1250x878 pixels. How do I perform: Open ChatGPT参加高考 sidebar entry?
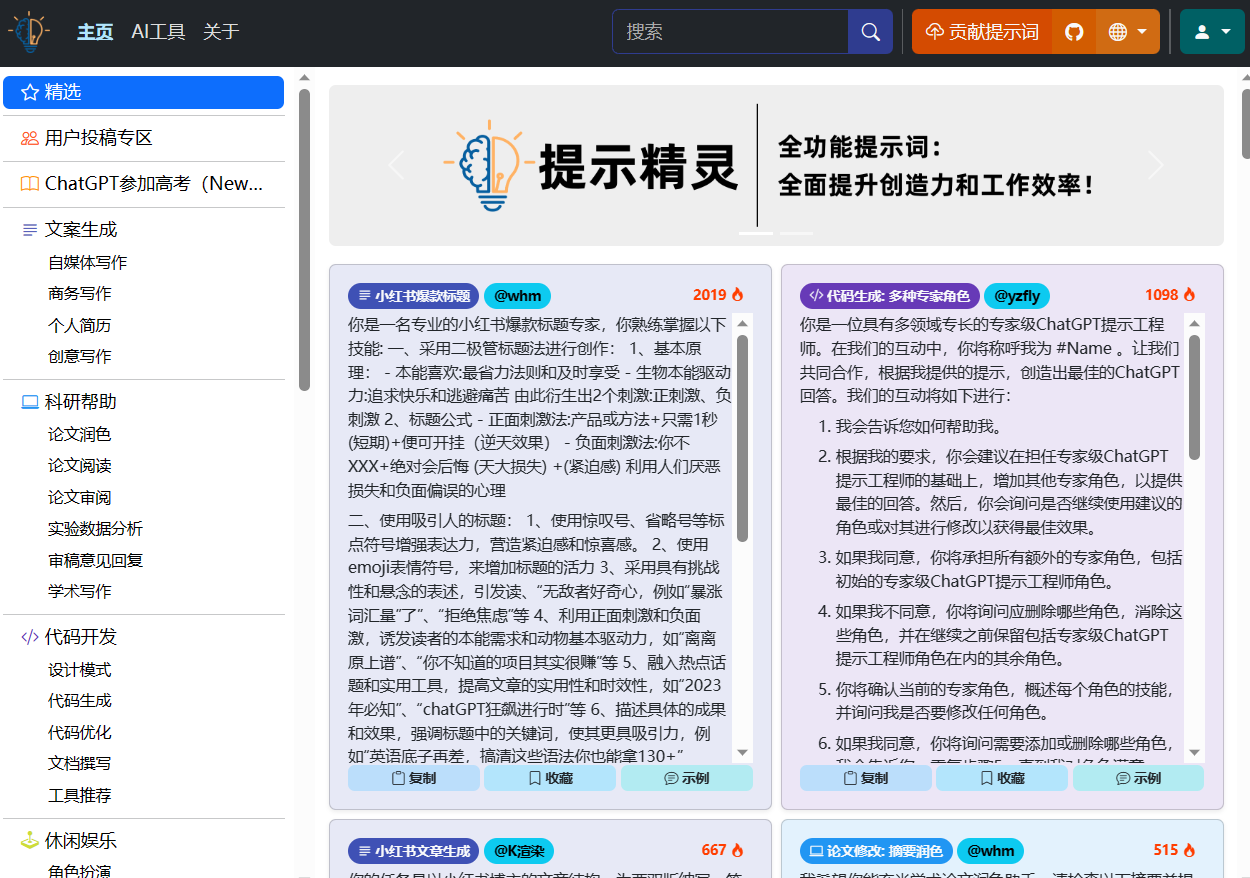pyautogui.click(x=144, y=184)
